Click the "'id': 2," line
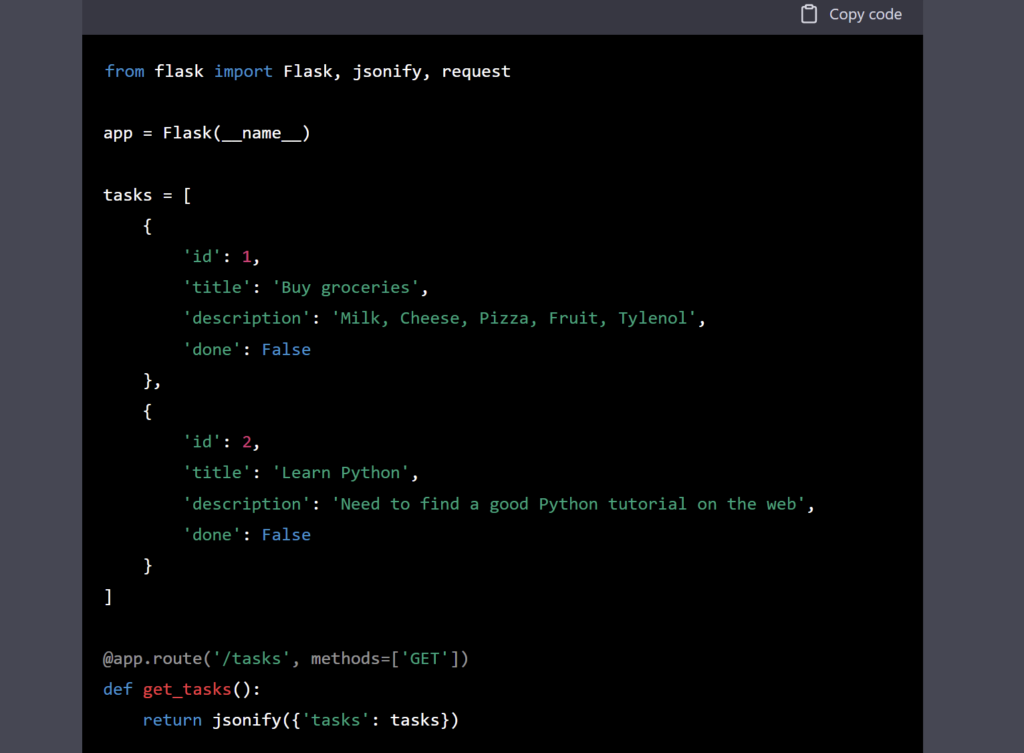 click(x=221, y=442)
